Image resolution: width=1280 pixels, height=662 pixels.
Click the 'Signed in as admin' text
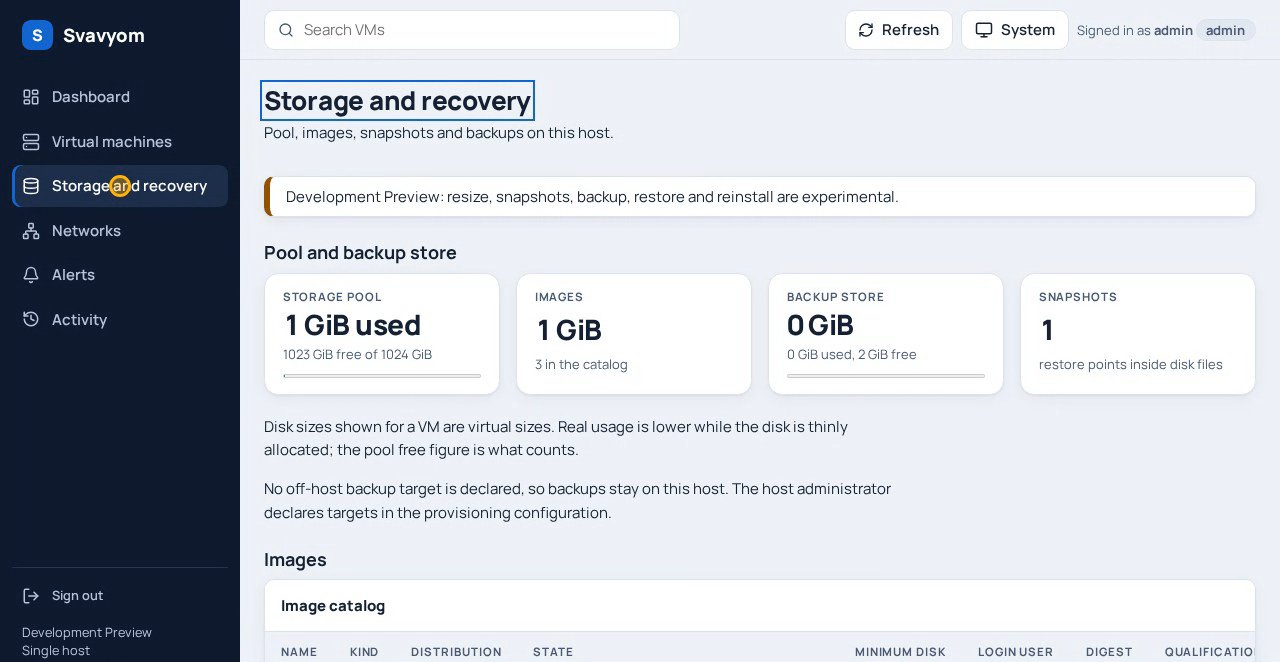click(1135, 30)
